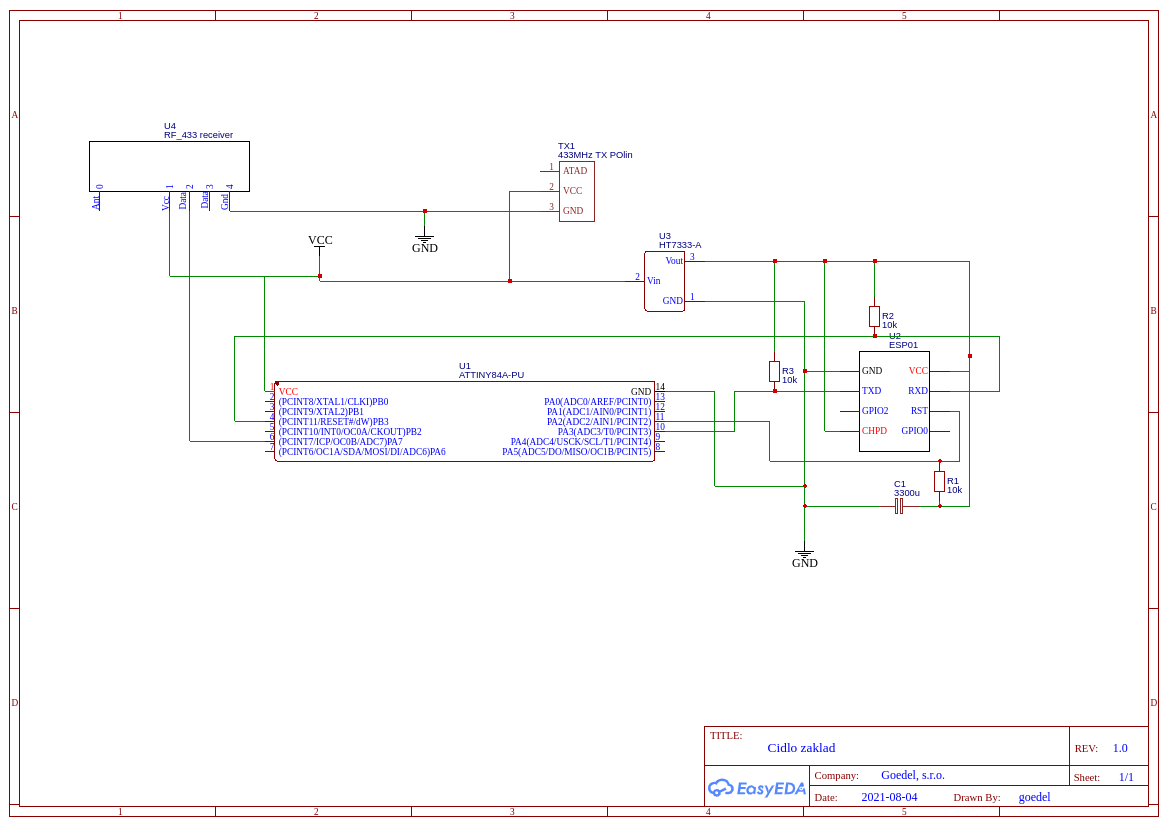Click the 'Goedel, s.r.o.' company field

click(x=913, y=776)
